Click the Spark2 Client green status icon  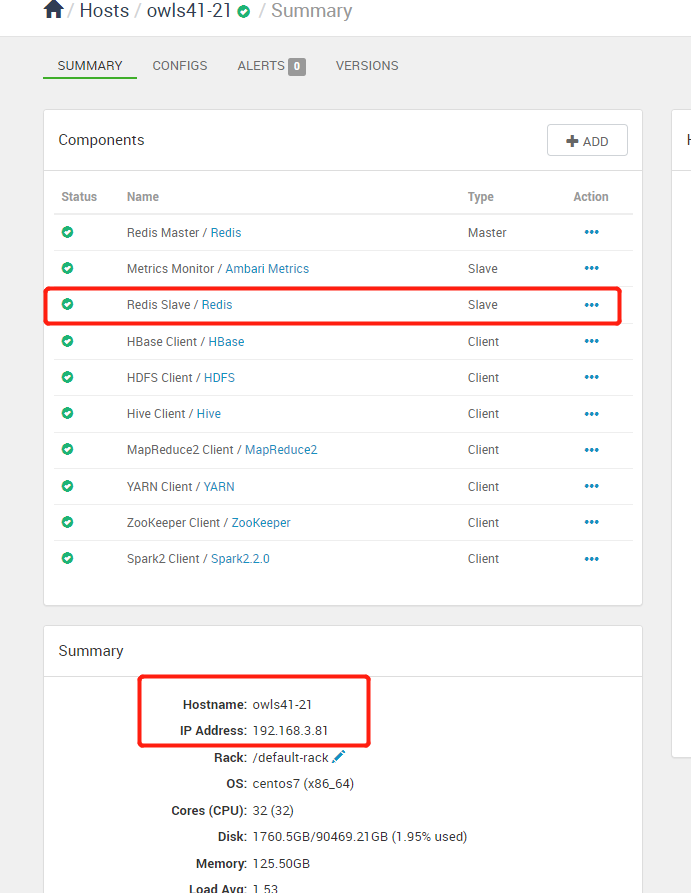(x=68, y=558)
